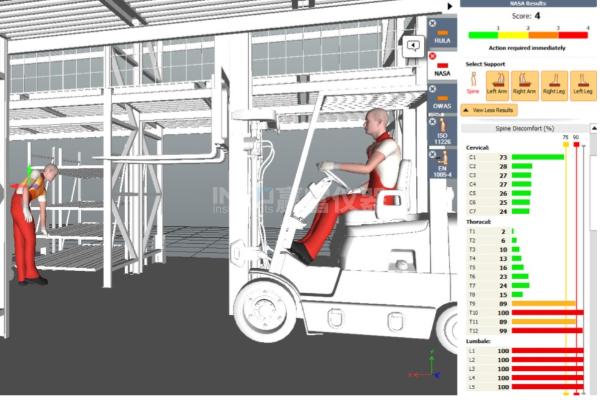The image size is (600, 400).
Task: Click the comment bubble icon in viewport
Action: pyautogui.click(x=412, y=45)
